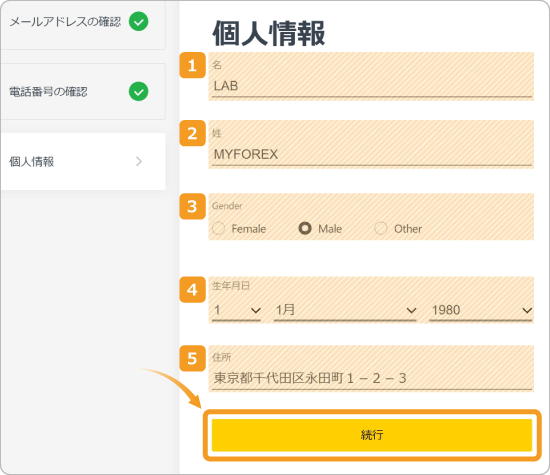Click the 個人情報 page heading
The height and width of the screenshot is (475, 550).
[x=269, y=33]
